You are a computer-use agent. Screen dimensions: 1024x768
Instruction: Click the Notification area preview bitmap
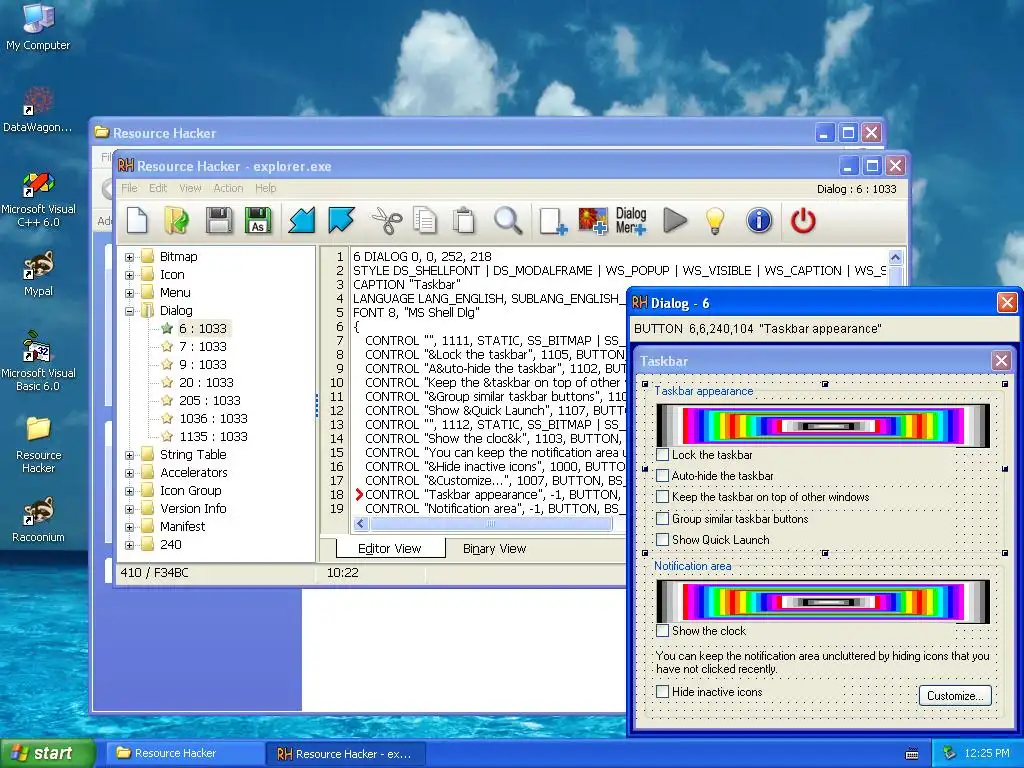point(823,601)
